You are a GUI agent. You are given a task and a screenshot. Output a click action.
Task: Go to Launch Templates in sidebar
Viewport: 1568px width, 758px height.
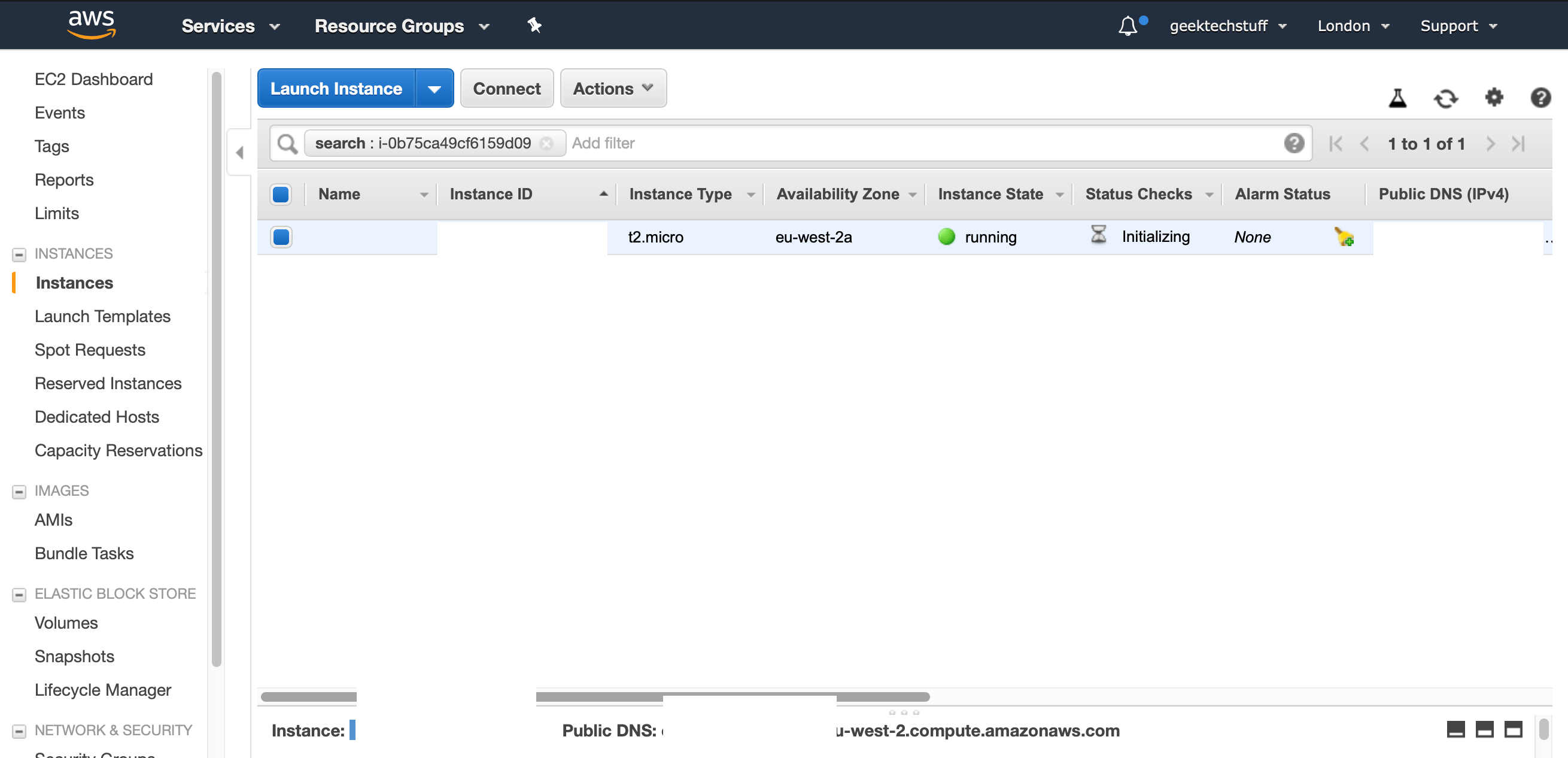click(102, 317)
